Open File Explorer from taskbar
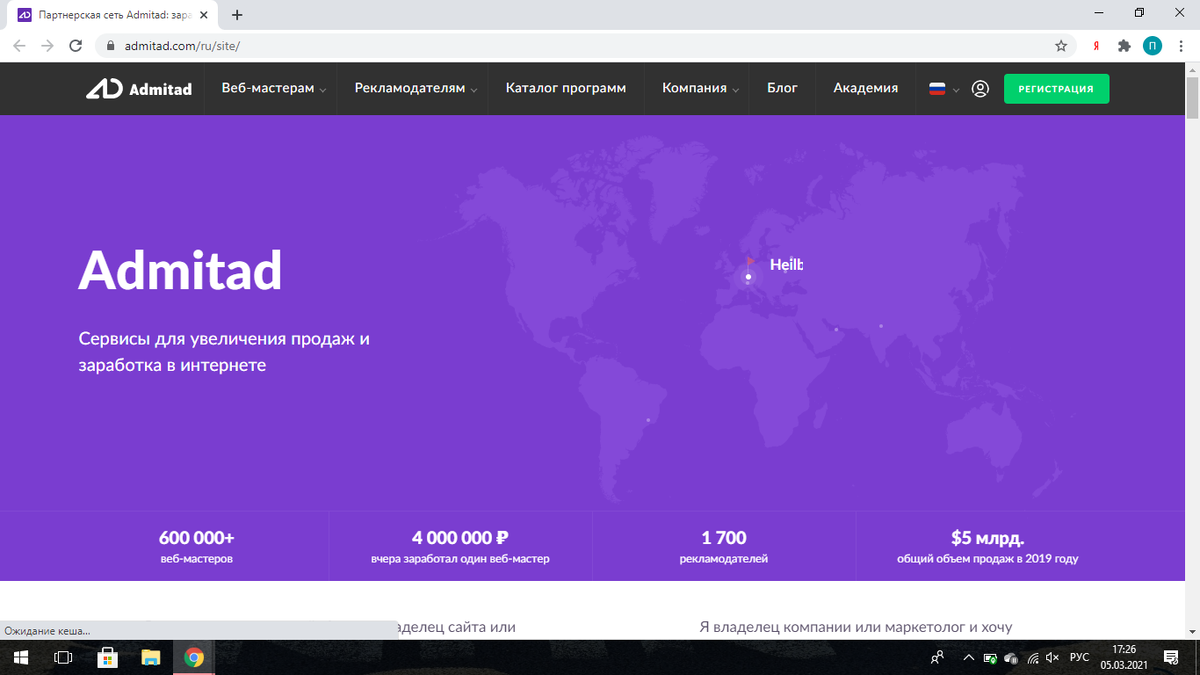1200x675 pixels. 151,657
